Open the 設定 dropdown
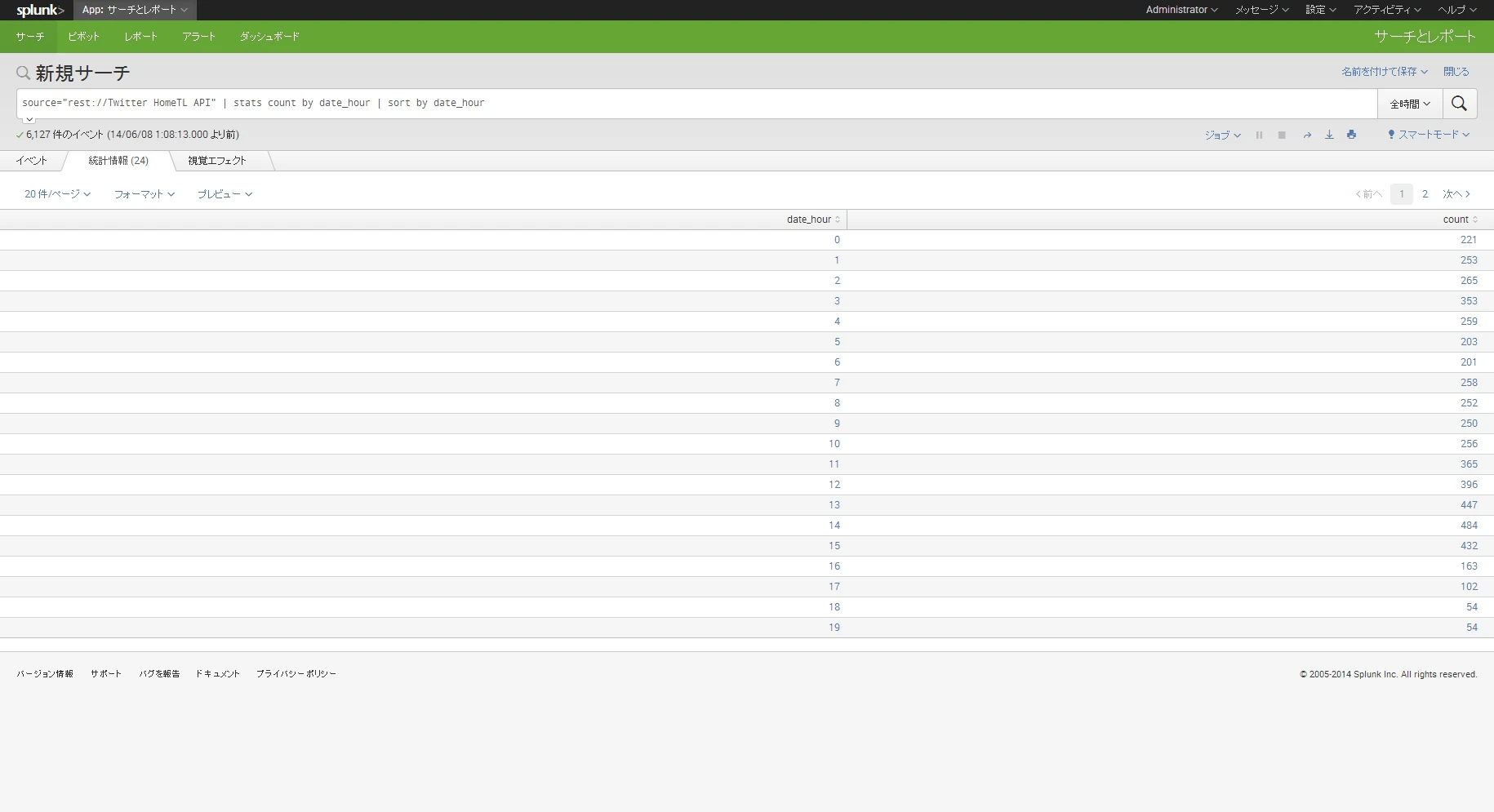This screenshot has width=1494, height=812. coord(1320,10)
